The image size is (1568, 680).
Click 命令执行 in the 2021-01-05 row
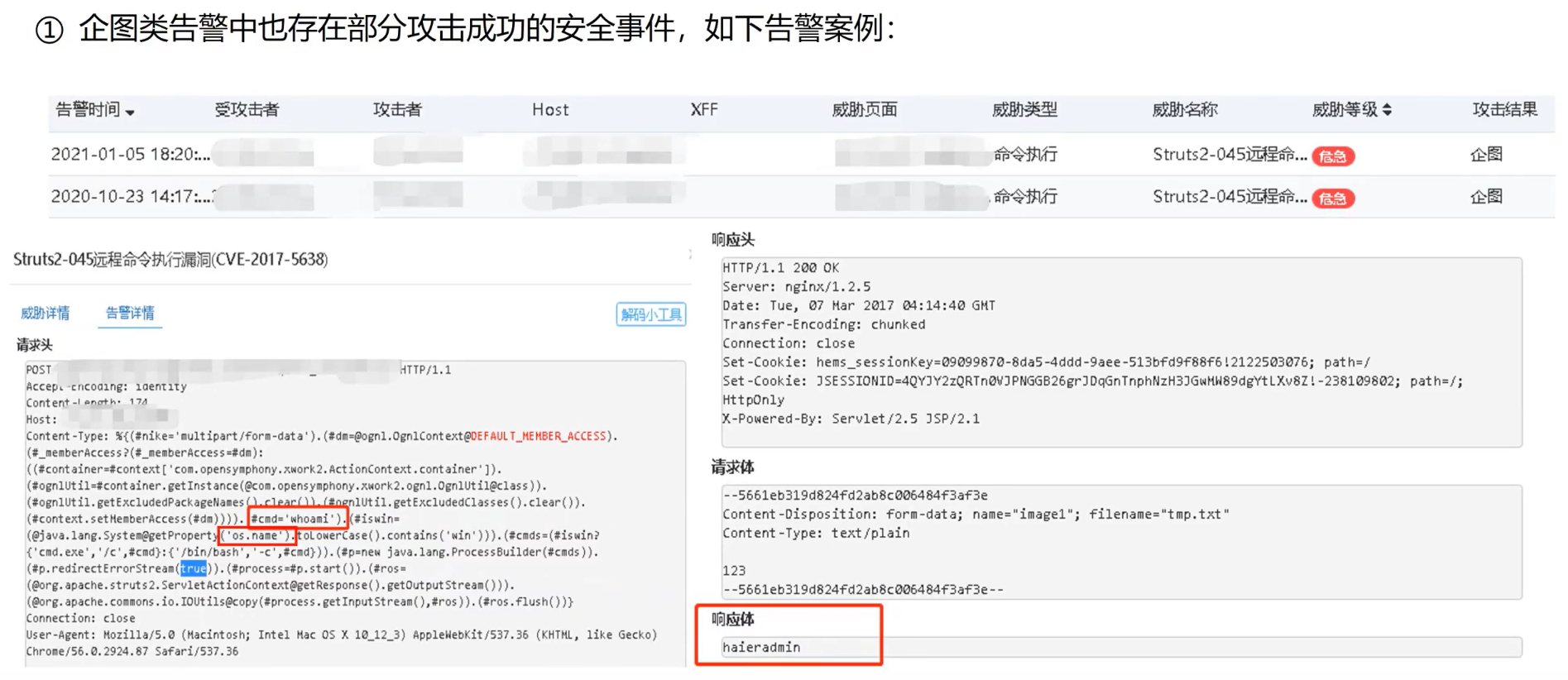[1025, 154]
